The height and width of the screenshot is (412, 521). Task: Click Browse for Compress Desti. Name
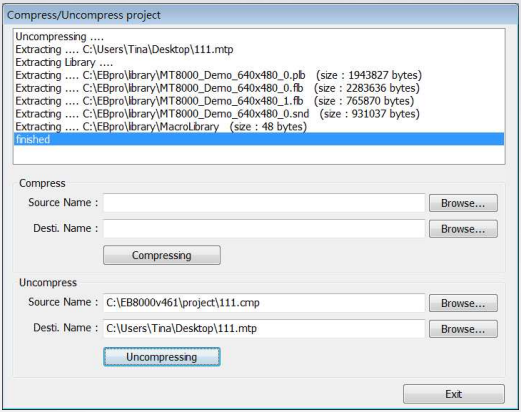click(x=463, y=229)
